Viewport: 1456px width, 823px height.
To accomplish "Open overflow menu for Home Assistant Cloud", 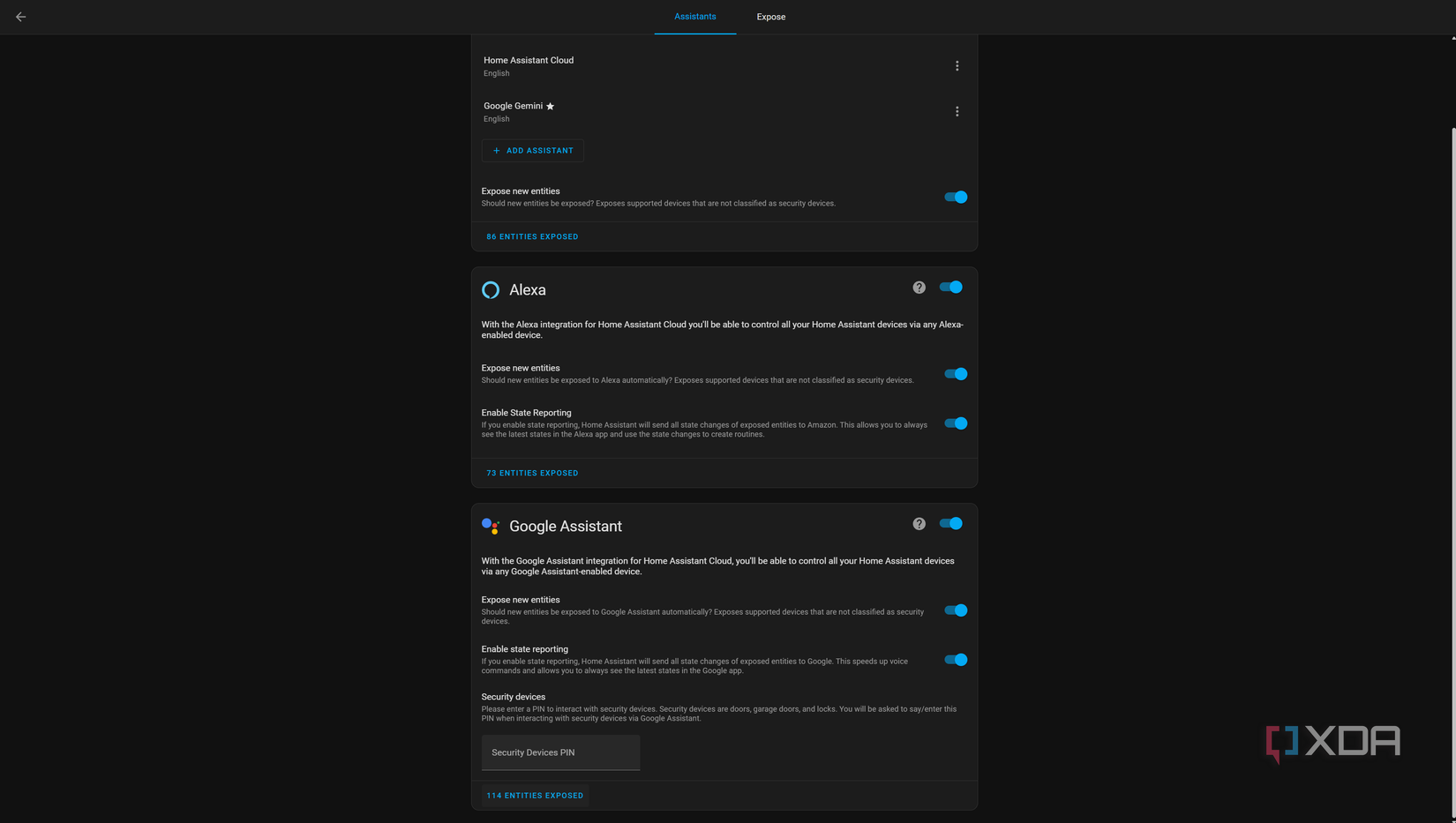I will [x=957, y=65].
